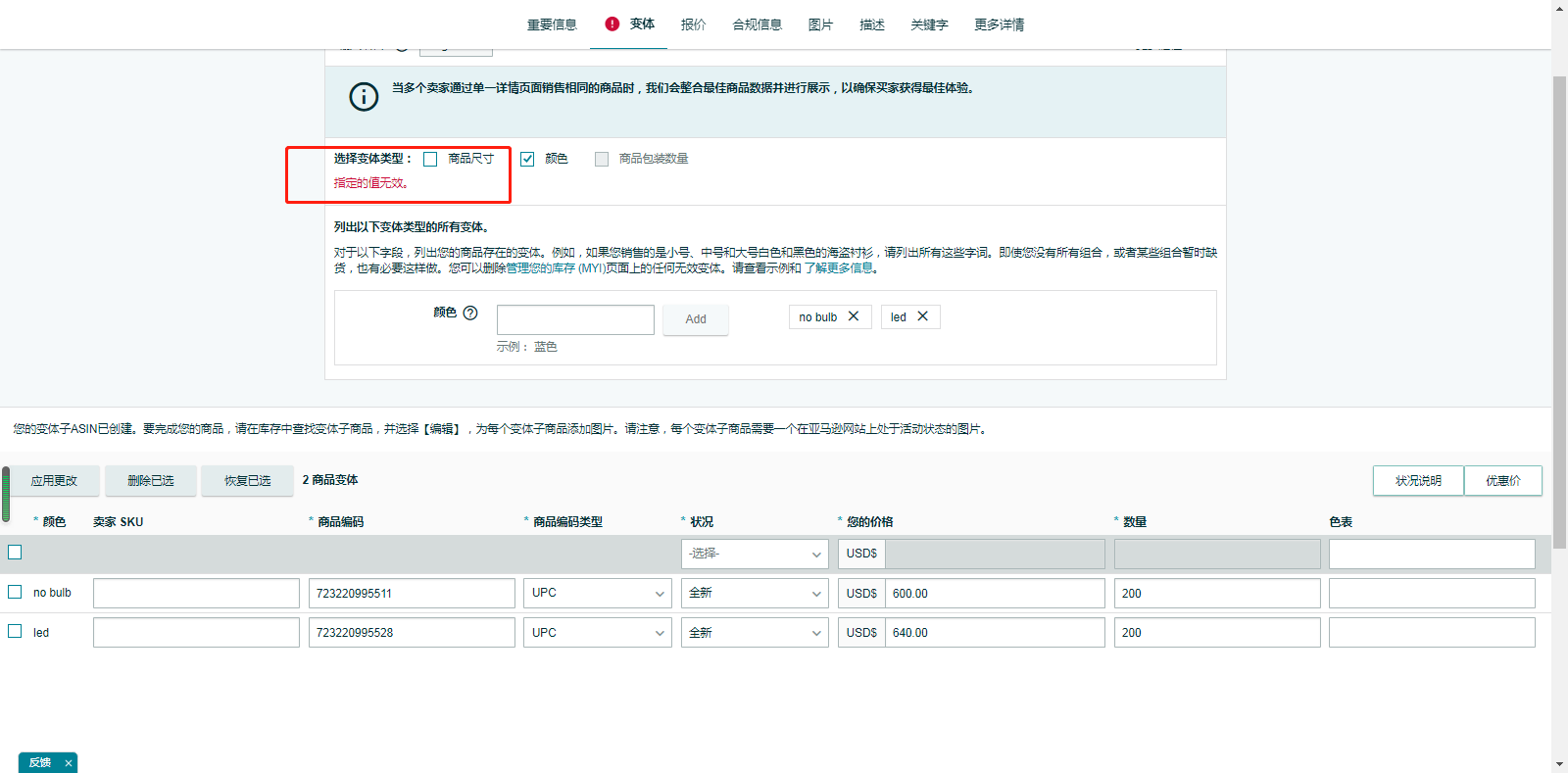Click the 商品编码类型 column header
Image resolution: width=1568 pixels, height=773 pixels.
(567, 522)
